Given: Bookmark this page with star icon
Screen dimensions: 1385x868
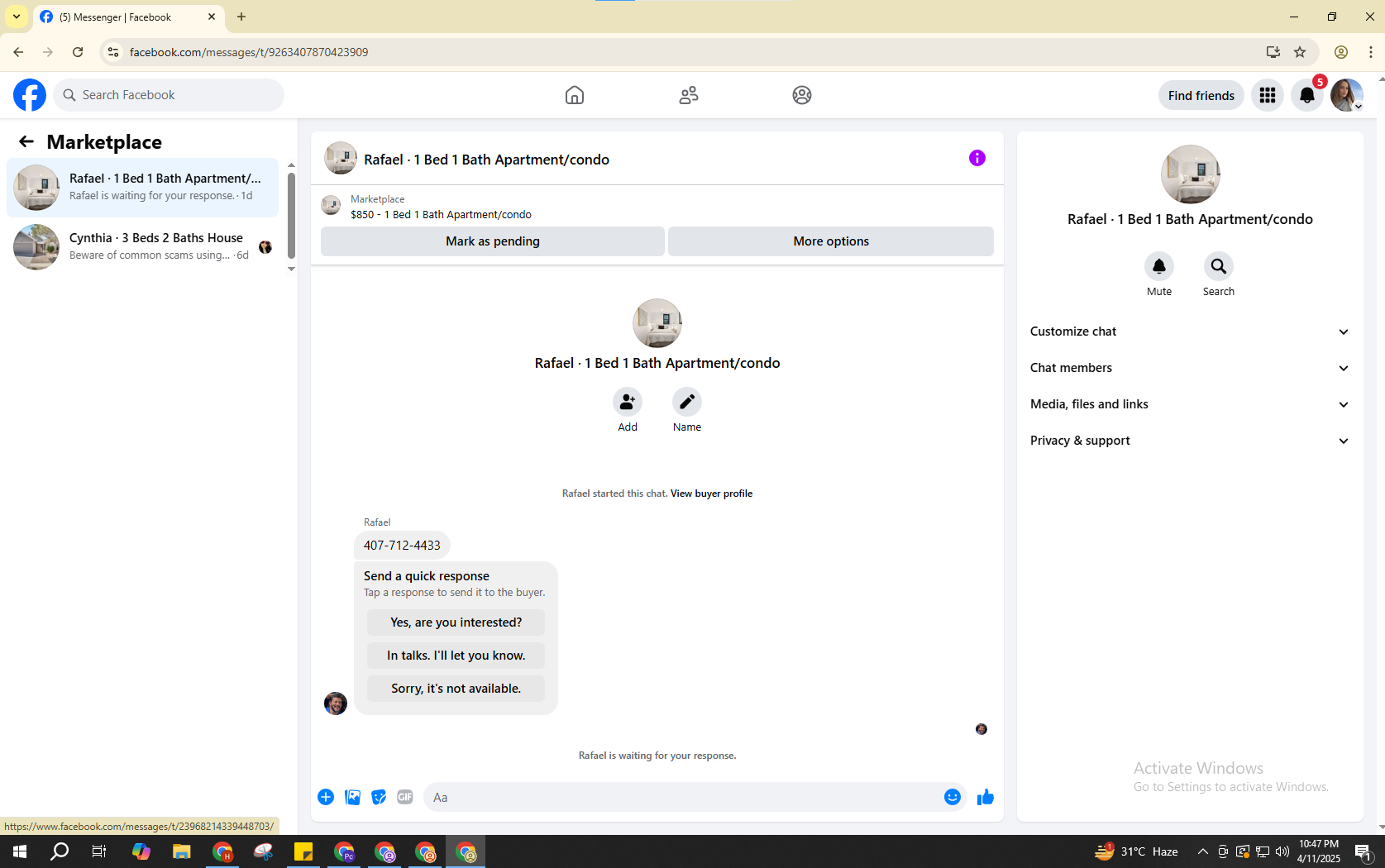Looking at the screenshot, I should pos(1300,52).
